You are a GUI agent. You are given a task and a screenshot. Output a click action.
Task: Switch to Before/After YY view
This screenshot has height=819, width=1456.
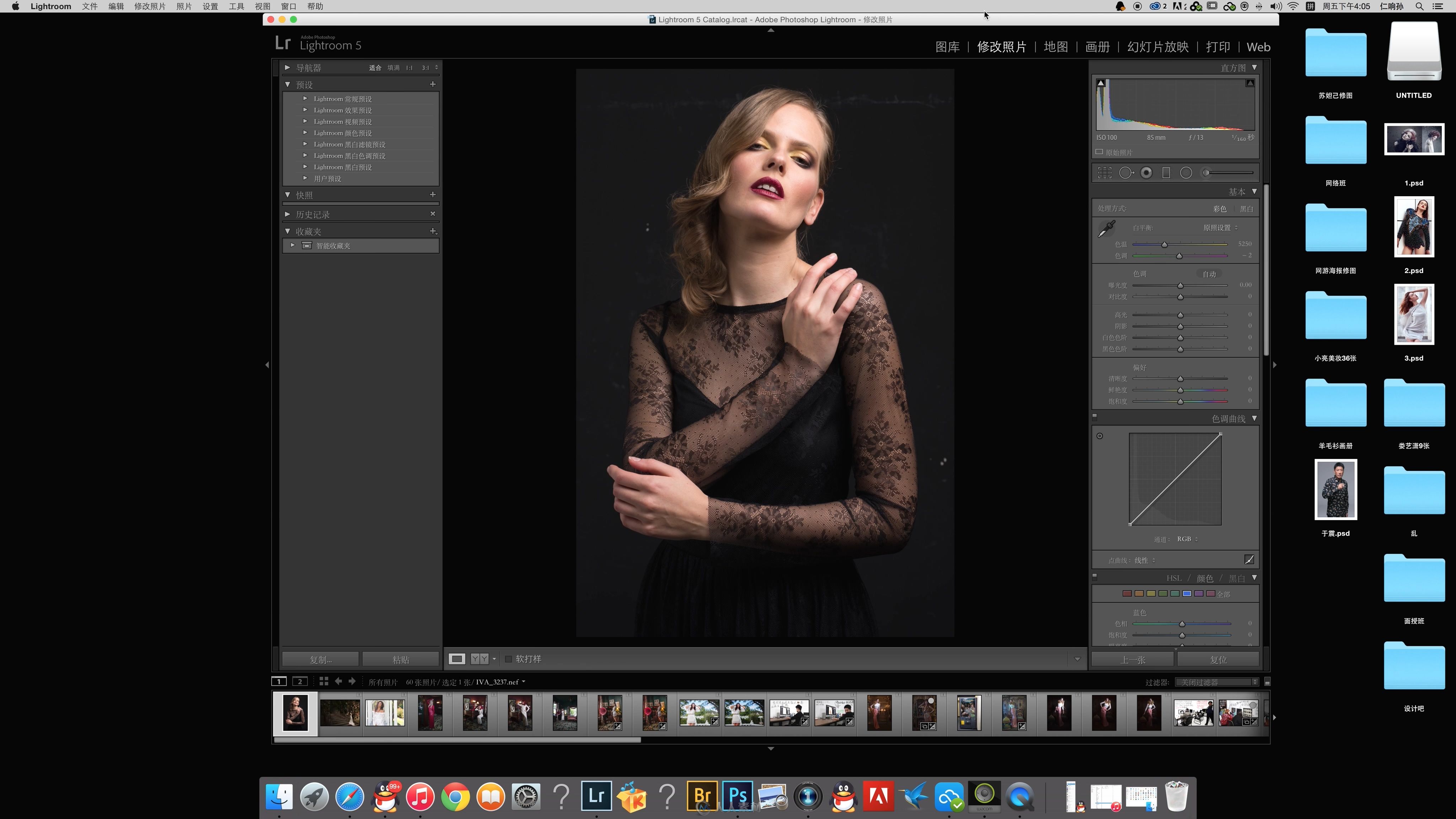pyautogui.click(x=479, y=658)
